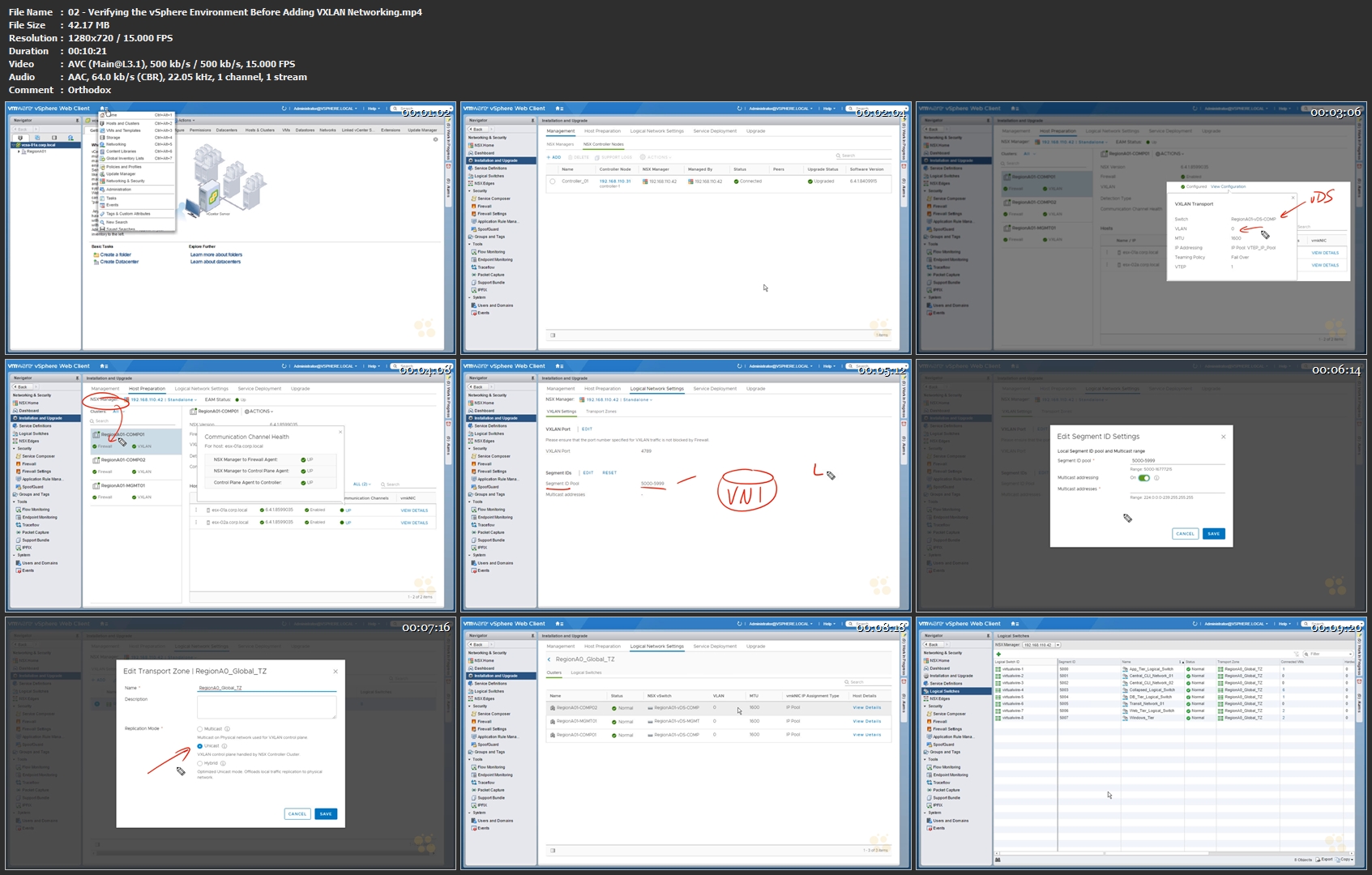1372x875 pixels.
Task: Close the Getting Started panel in the 00:01:02 frame
Action: (x=435, y=139)
